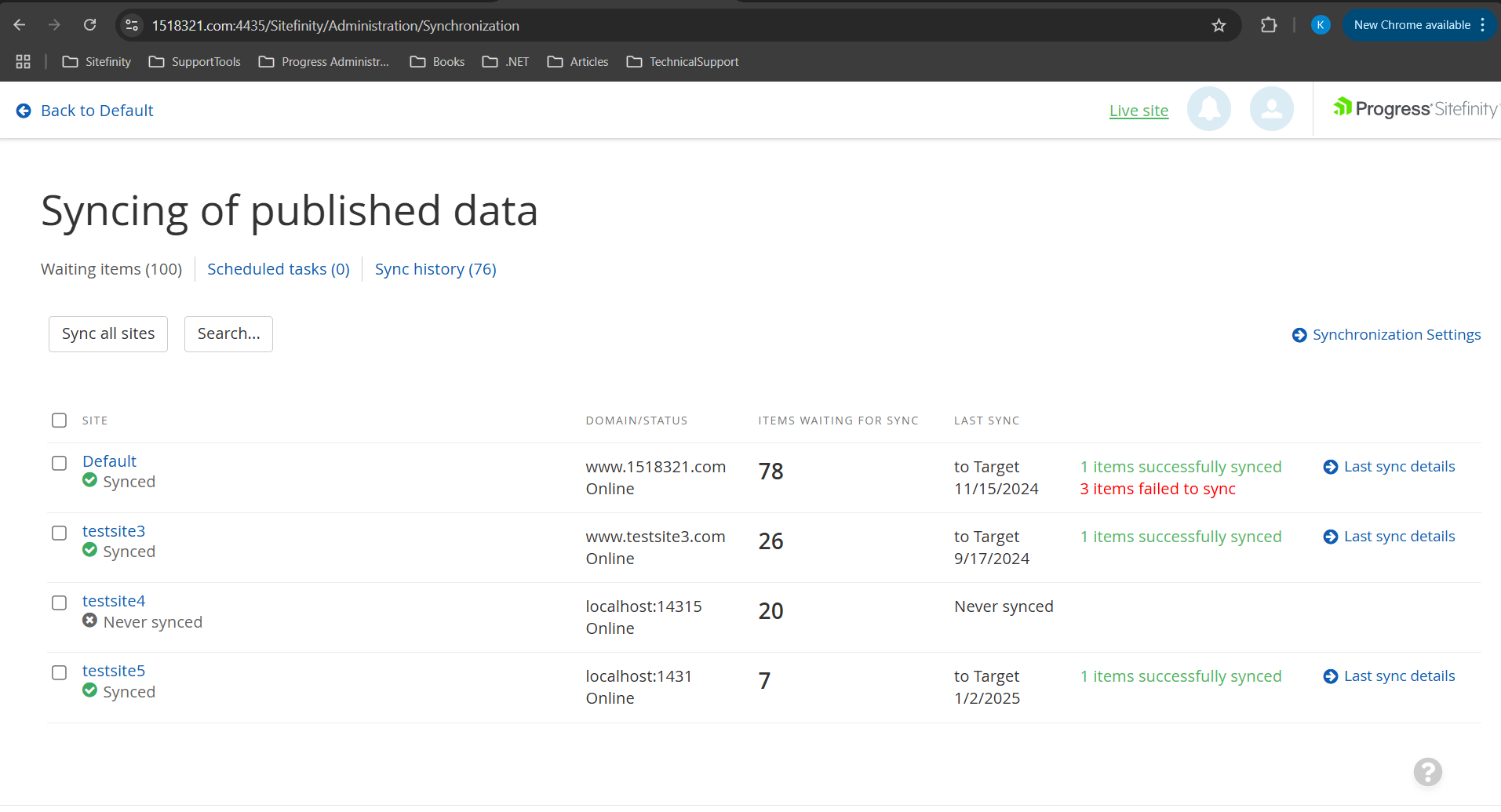Click arrow icon beside Default's Last sync details

tap(1331, 467)
